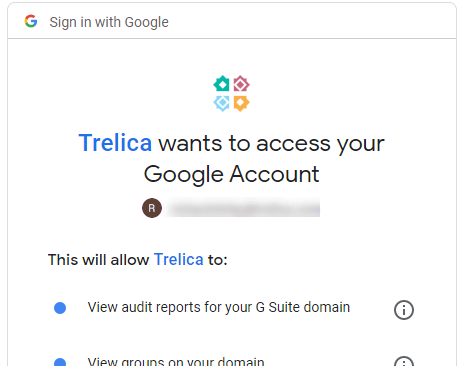Select "View groups on your domain" permission
This screenshot has height=366, width=463.
(x=176, y=361)
